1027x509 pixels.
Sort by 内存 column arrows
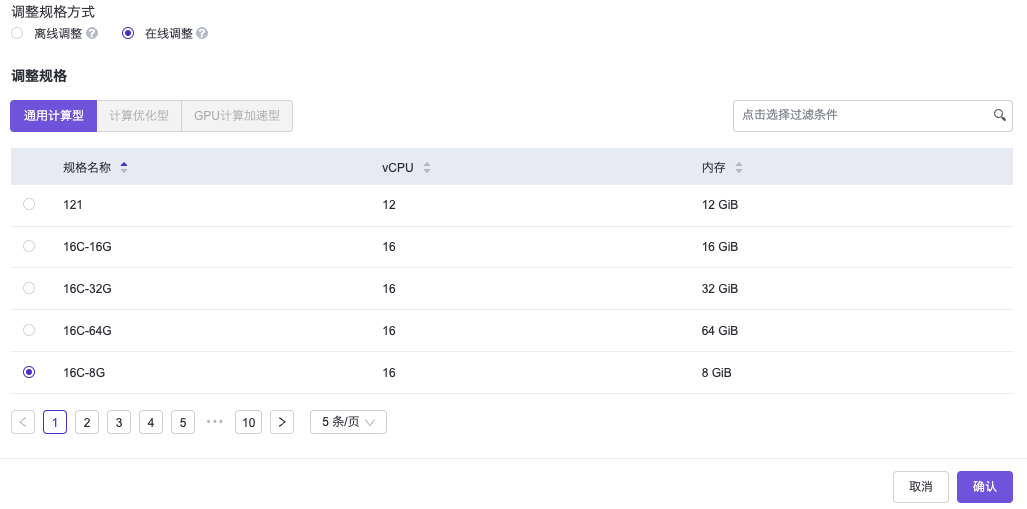click(739, 167)
